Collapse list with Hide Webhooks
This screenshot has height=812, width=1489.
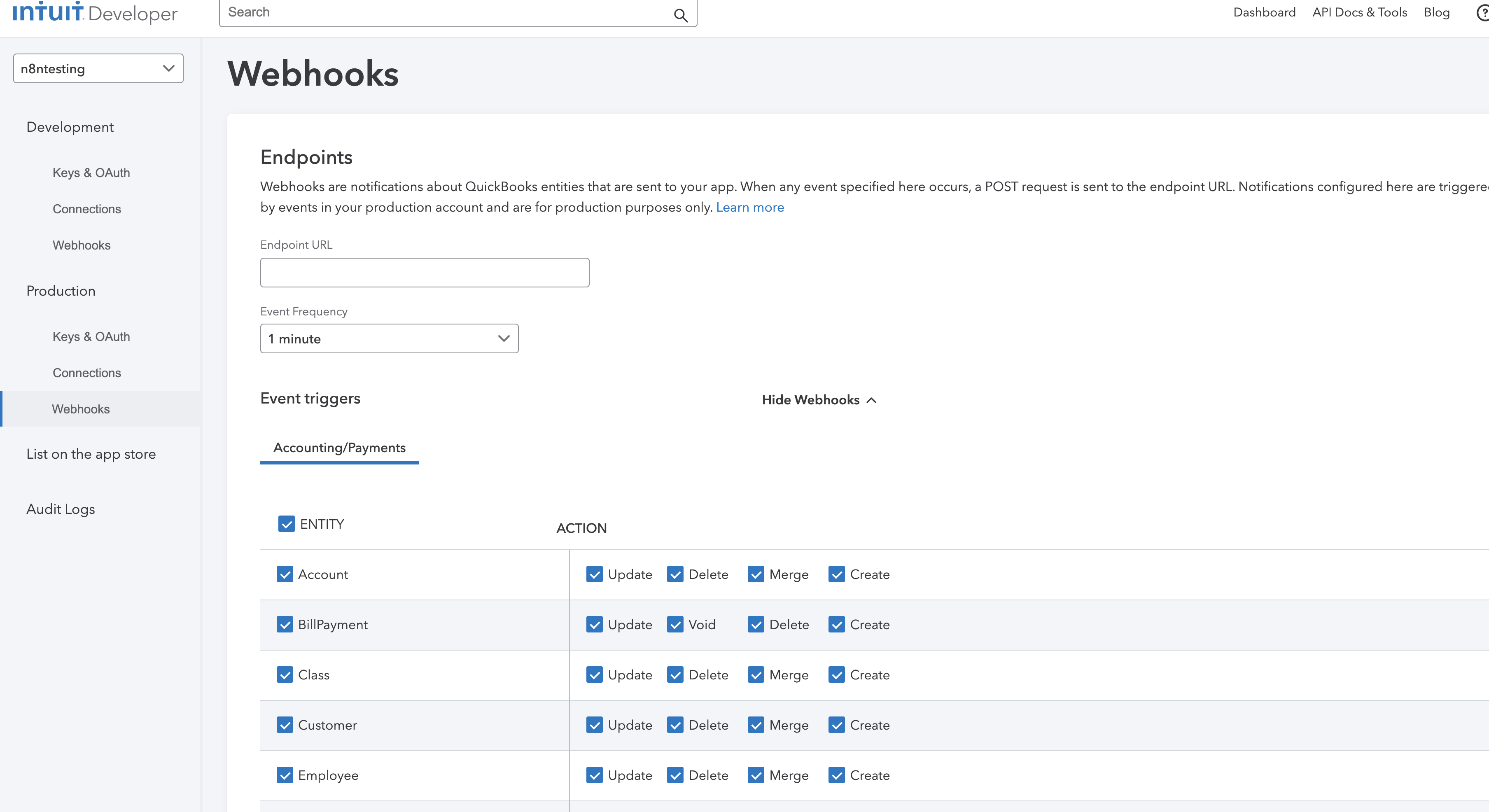[x=819, y=400]
